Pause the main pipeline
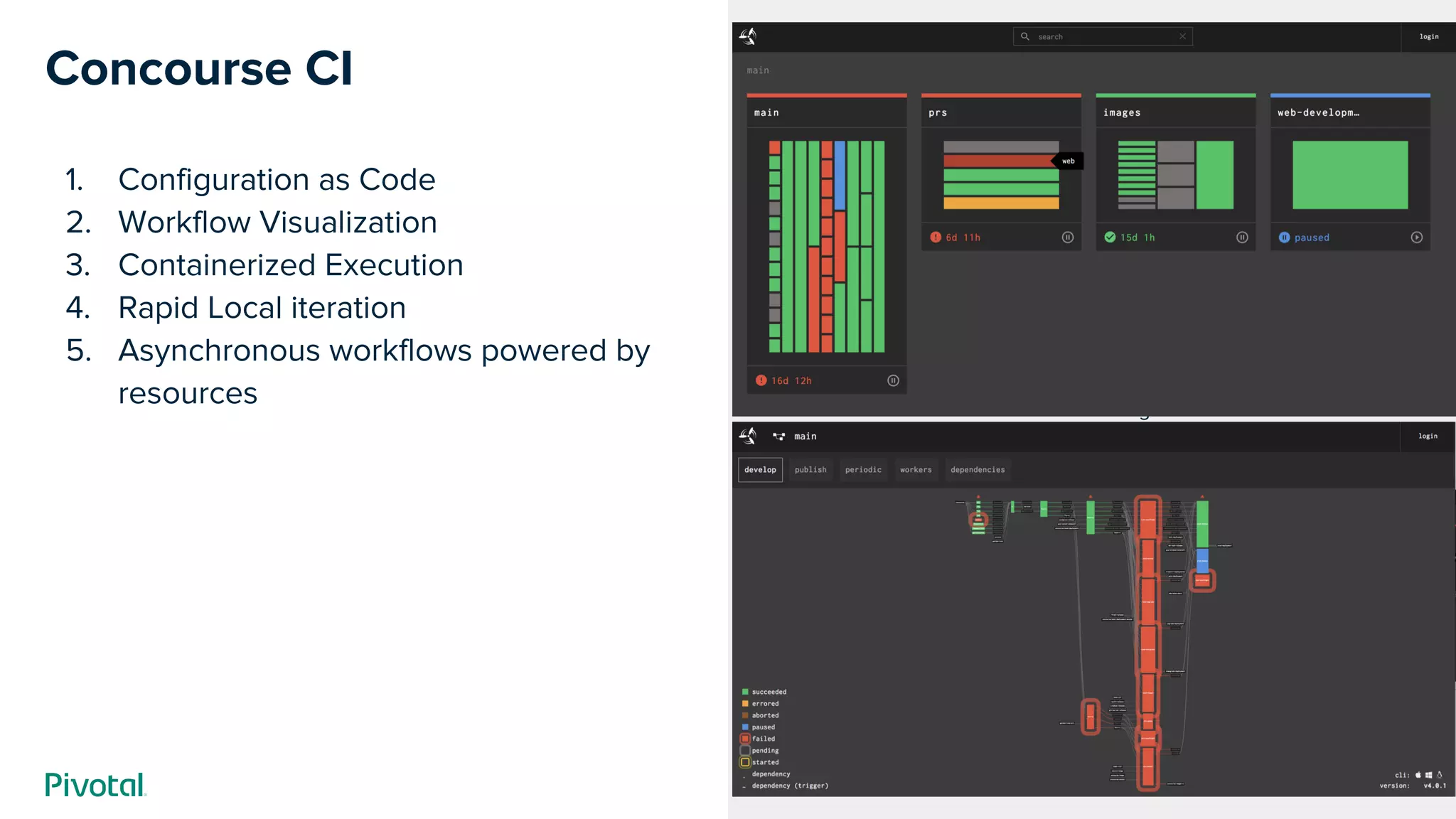 coord(893,380)
